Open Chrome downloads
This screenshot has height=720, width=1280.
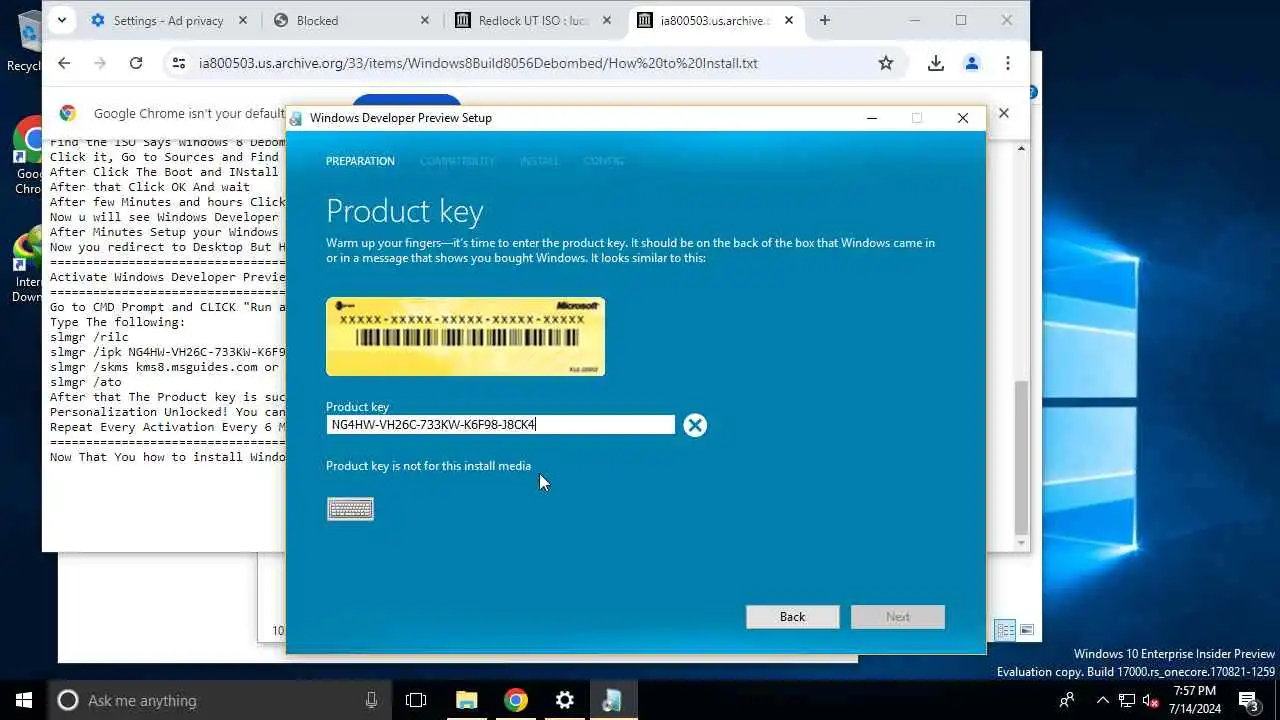pos(935,63)
